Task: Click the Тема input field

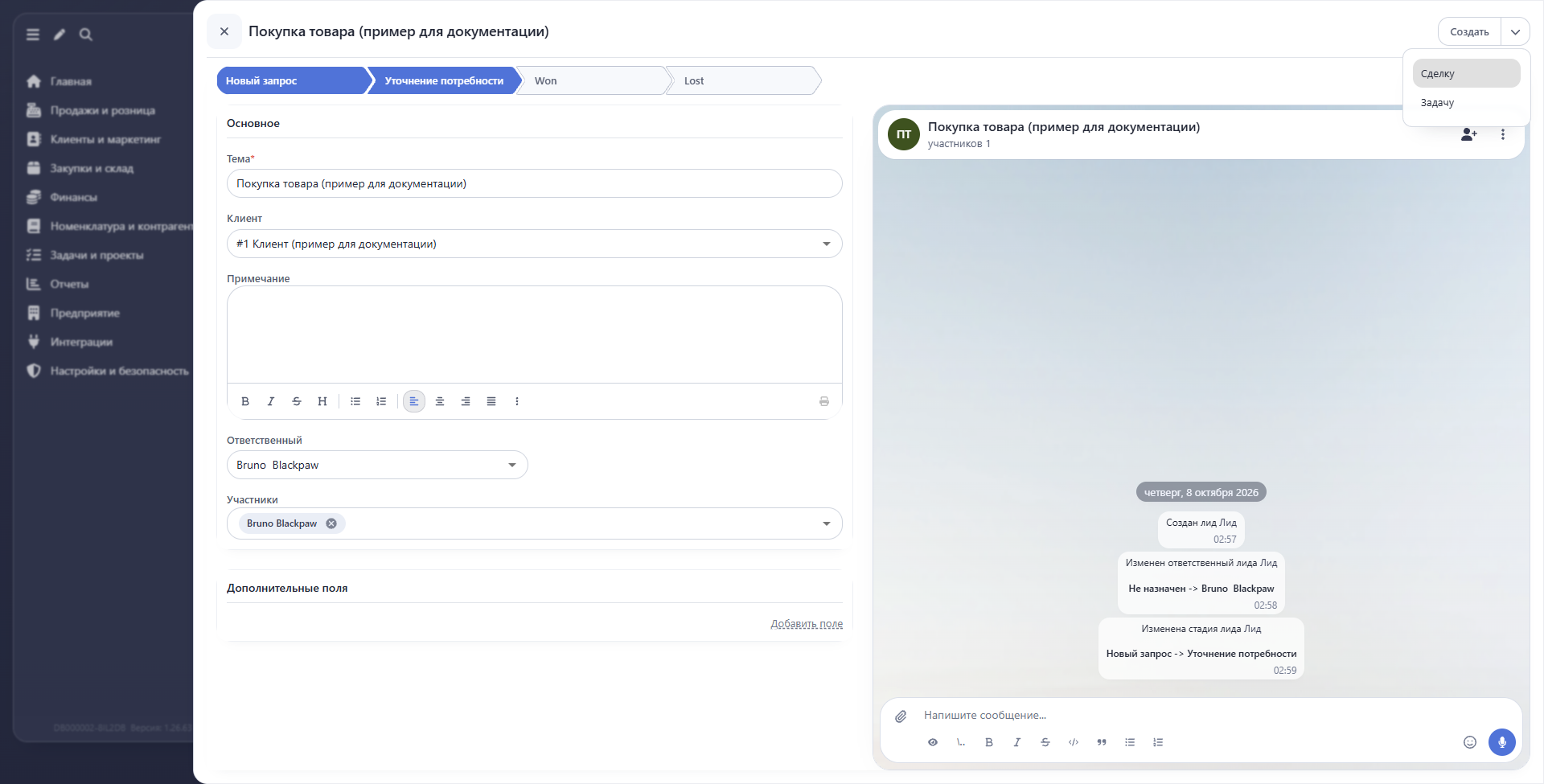Action: 534,183
